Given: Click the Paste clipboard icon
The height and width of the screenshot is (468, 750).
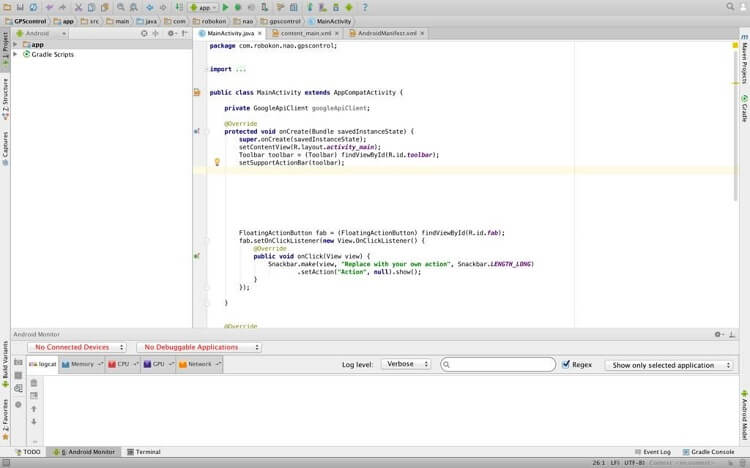Looking at the screenshot, I should [104, 7].
